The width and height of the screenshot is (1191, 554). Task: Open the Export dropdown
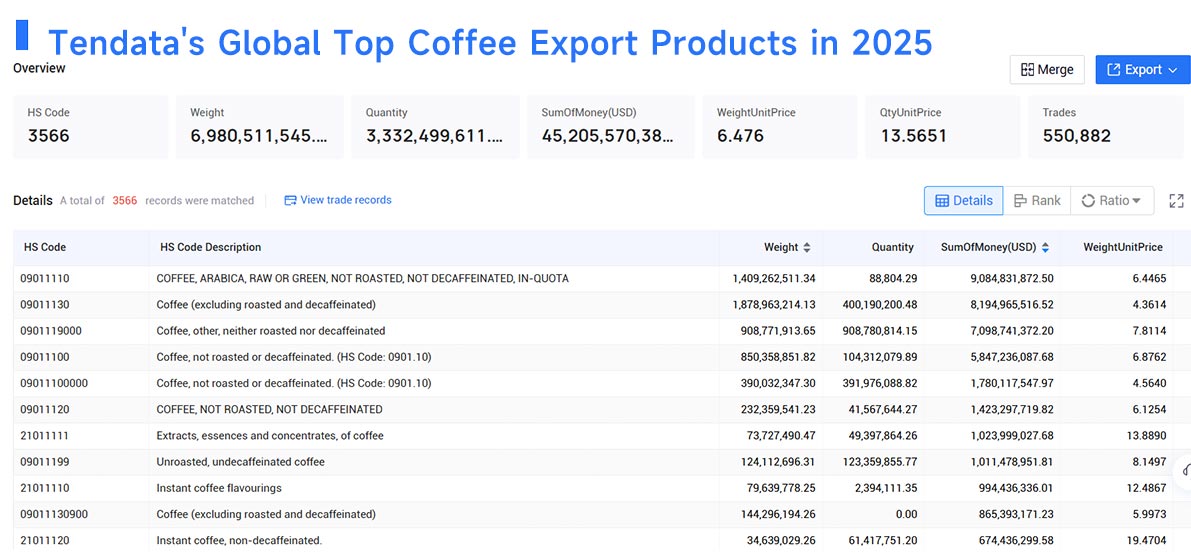click(x=1143, y=70)
